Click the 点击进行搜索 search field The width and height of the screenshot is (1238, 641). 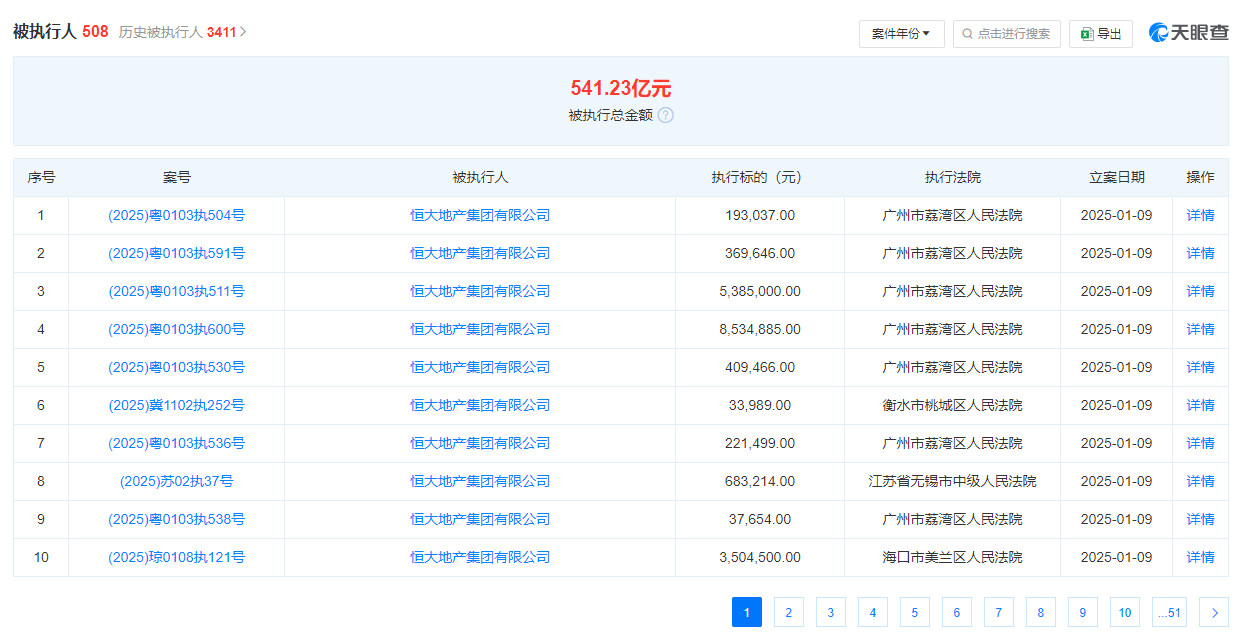coord(1006,34)
